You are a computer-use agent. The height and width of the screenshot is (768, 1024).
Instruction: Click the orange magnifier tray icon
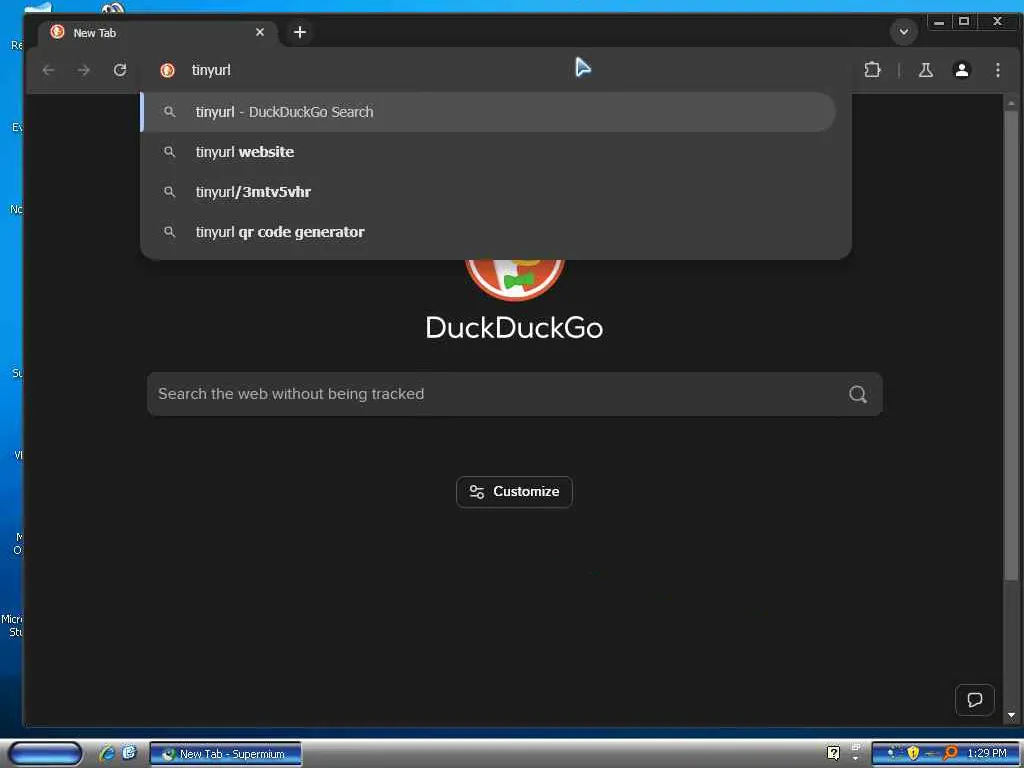coord(951,753)
